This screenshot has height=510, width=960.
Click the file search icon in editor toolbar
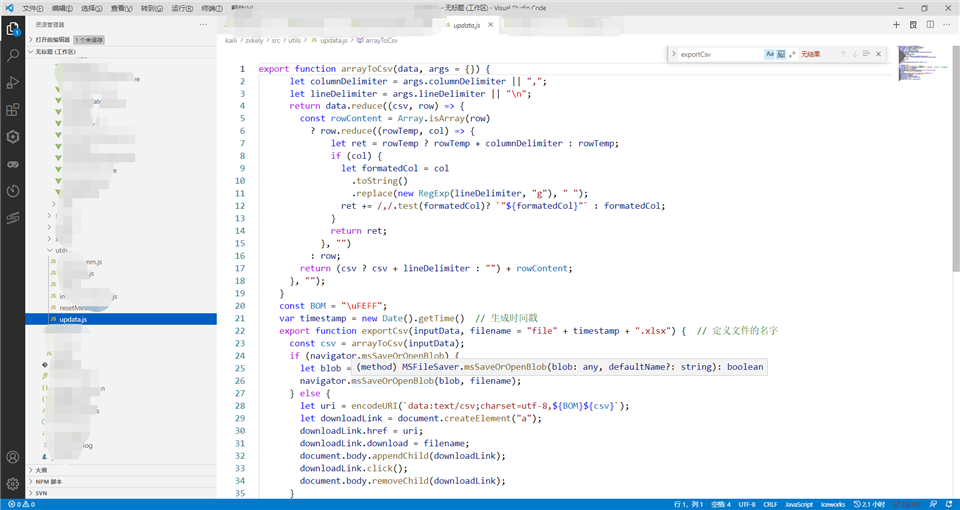[x=913, y=24]
